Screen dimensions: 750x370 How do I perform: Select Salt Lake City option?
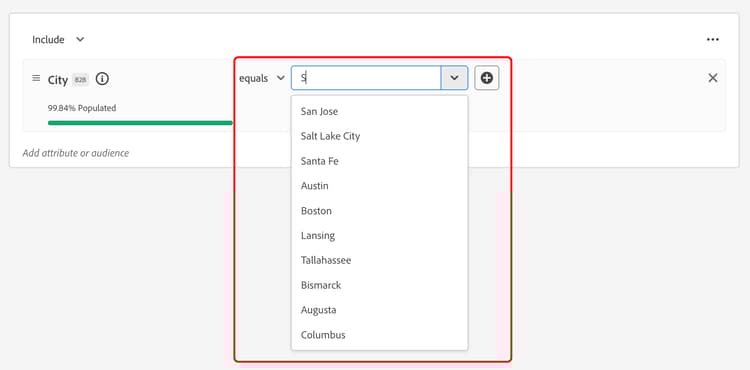[379, 136]
